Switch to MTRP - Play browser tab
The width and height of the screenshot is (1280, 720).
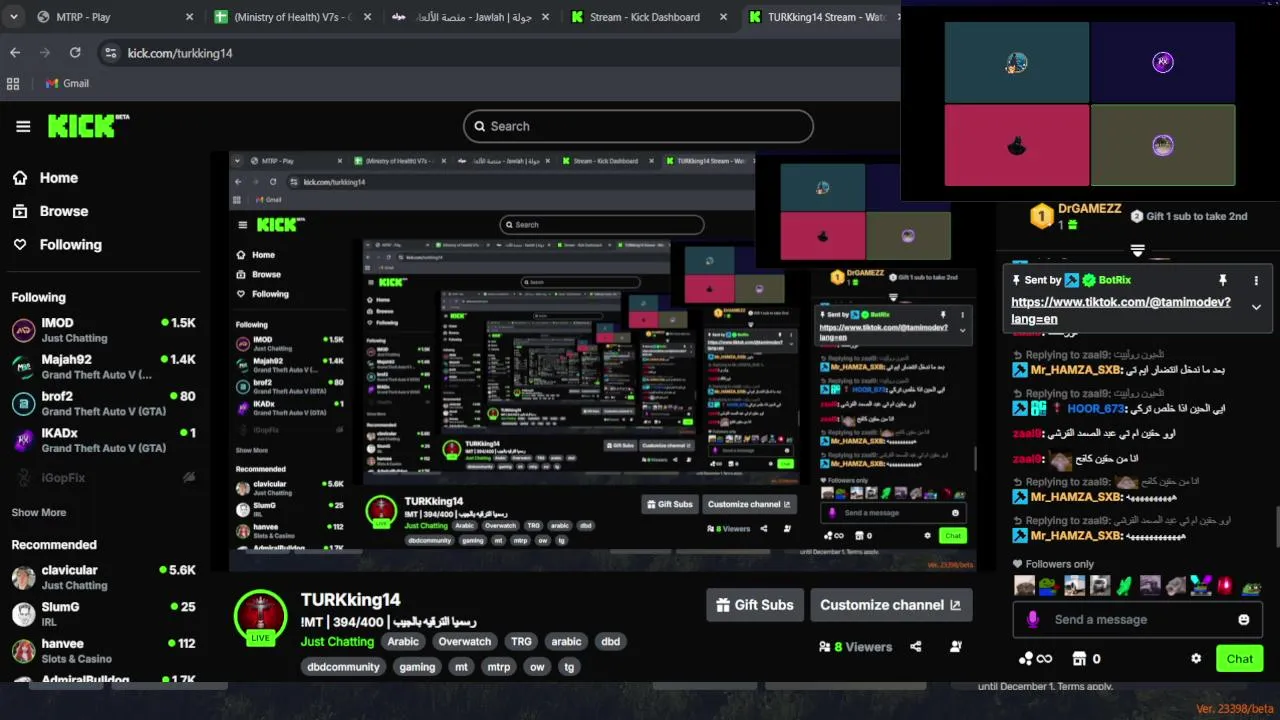tap(113, 17)
